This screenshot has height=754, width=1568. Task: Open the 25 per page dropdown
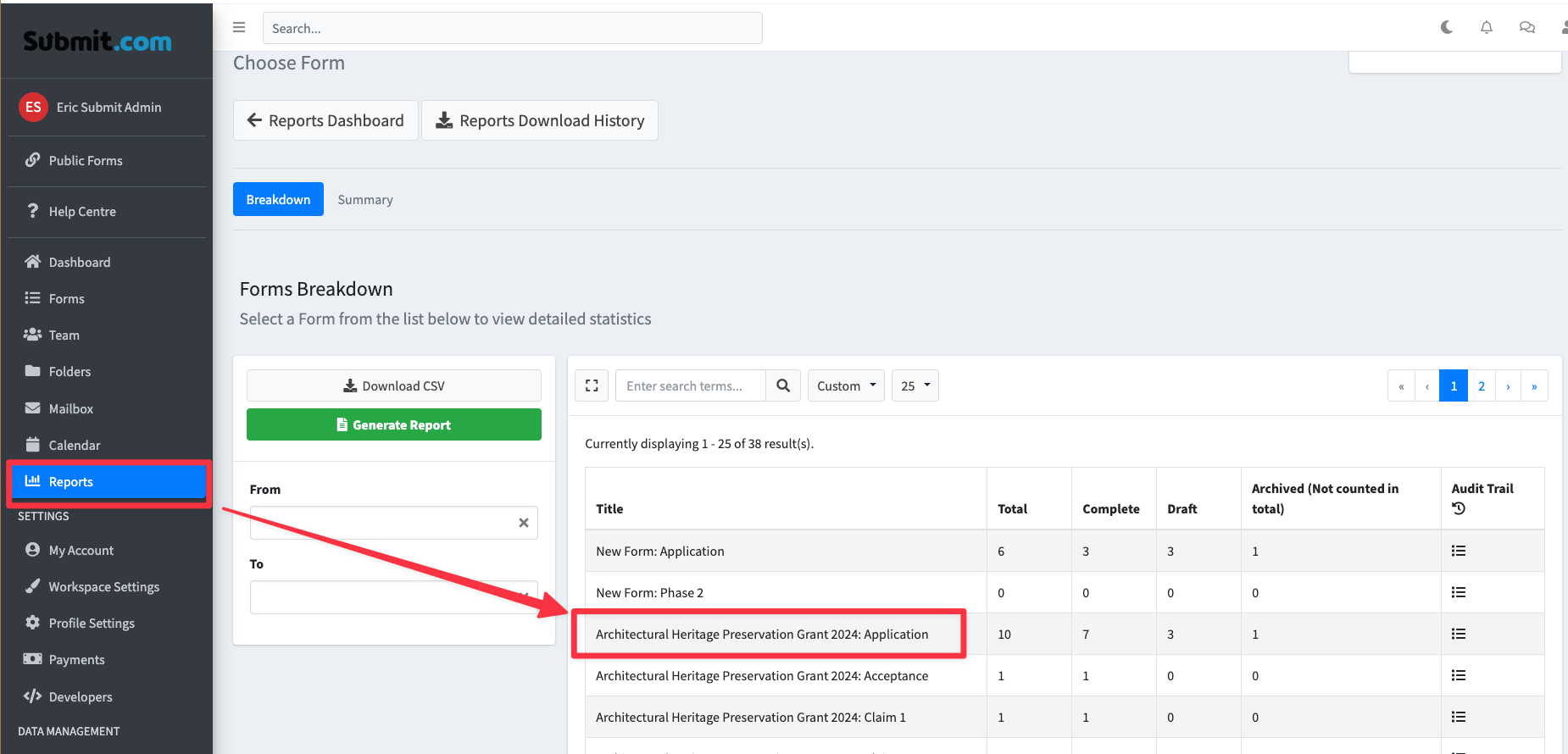pyautogui.click(x=915, y=385)
